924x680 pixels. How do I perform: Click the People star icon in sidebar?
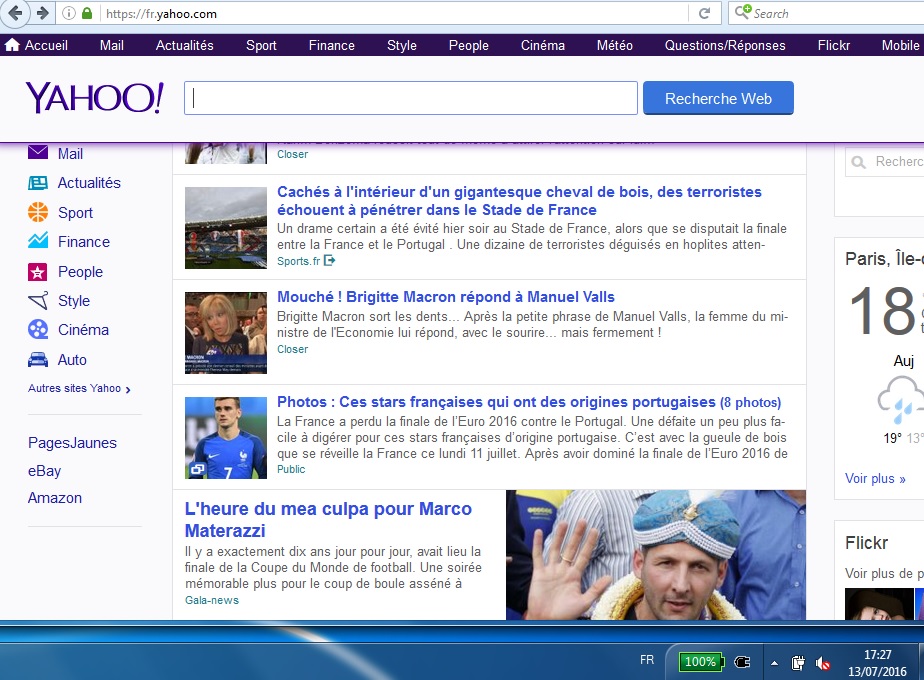(x=38, y=272)
